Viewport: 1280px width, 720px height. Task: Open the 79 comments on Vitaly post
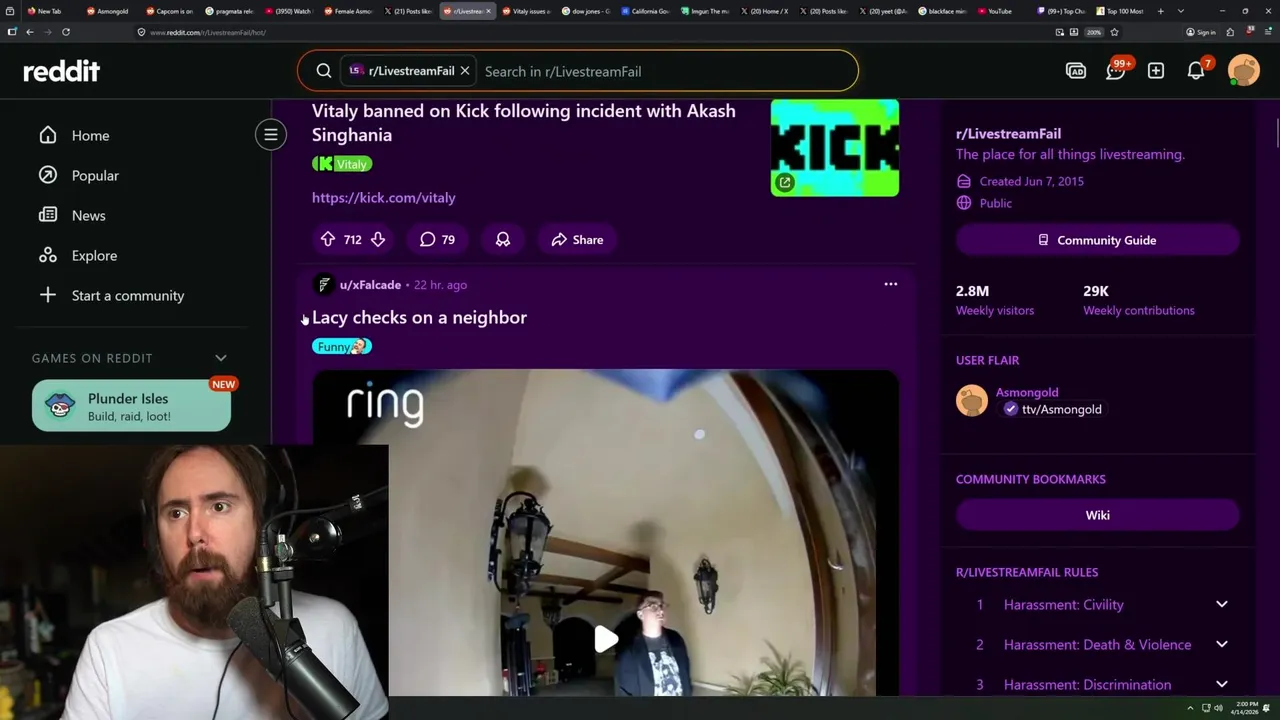pos(437,240)
